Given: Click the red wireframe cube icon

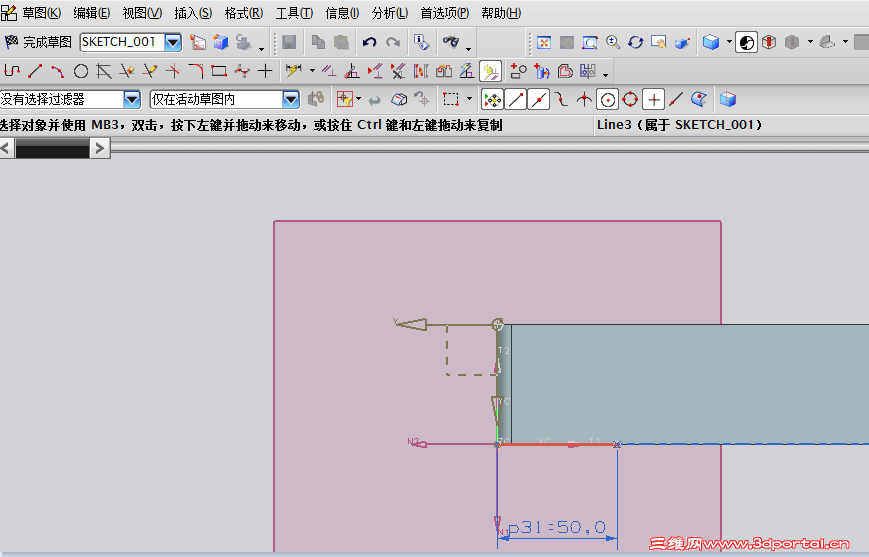Looking at the screenshot, I should [769, 42].
